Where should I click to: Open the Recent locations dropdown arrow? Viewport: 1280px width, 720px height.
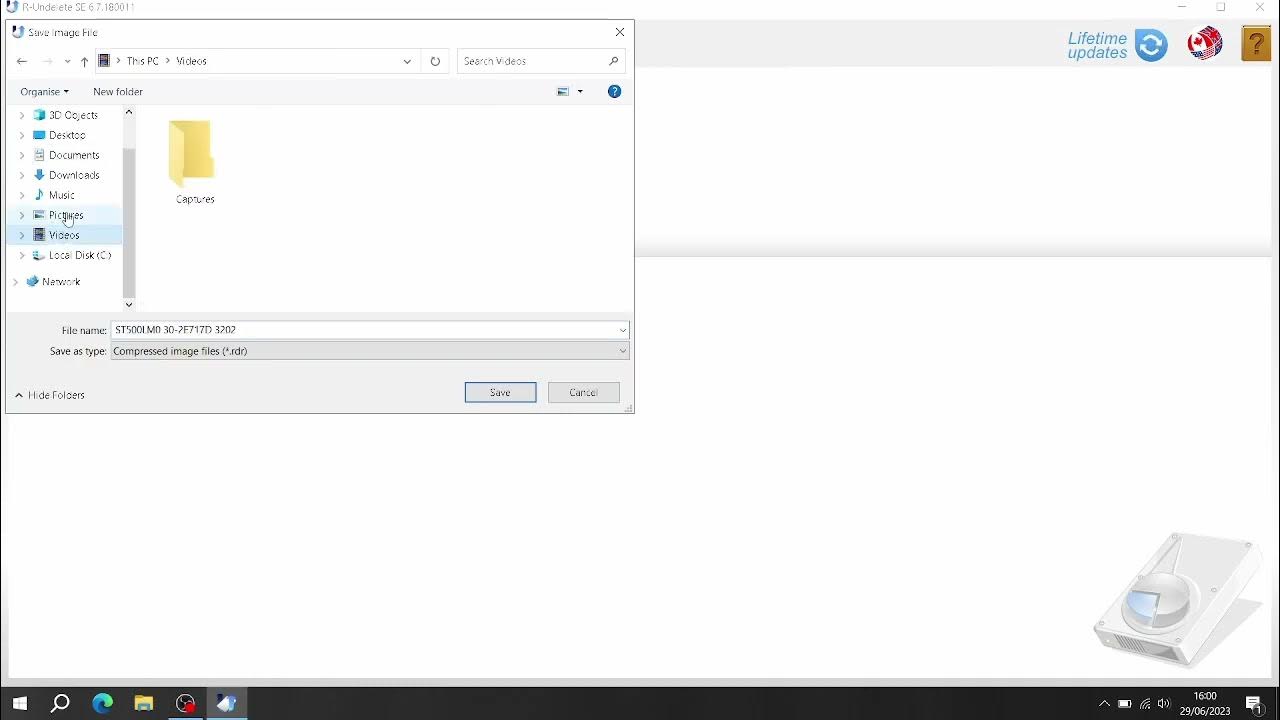click(x=67, y=61)
